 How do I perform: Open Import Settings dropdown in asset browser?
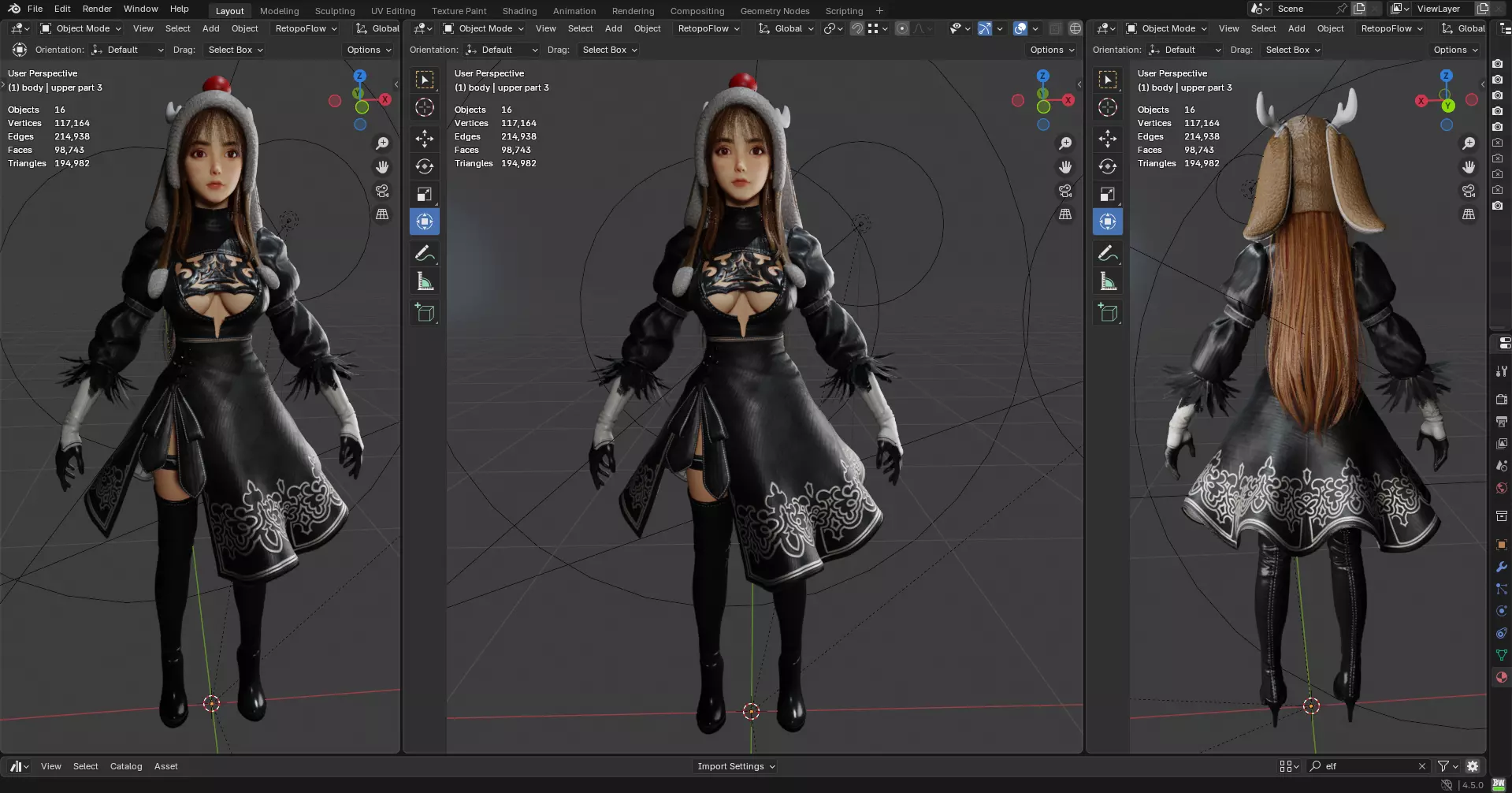tap(736, 766)
